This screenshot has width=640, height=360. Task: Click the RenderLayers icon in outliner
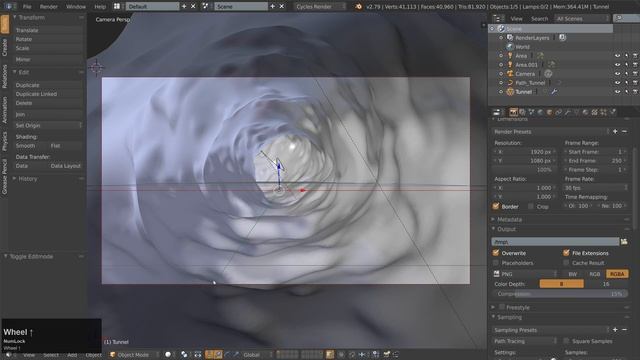point(510,38)
